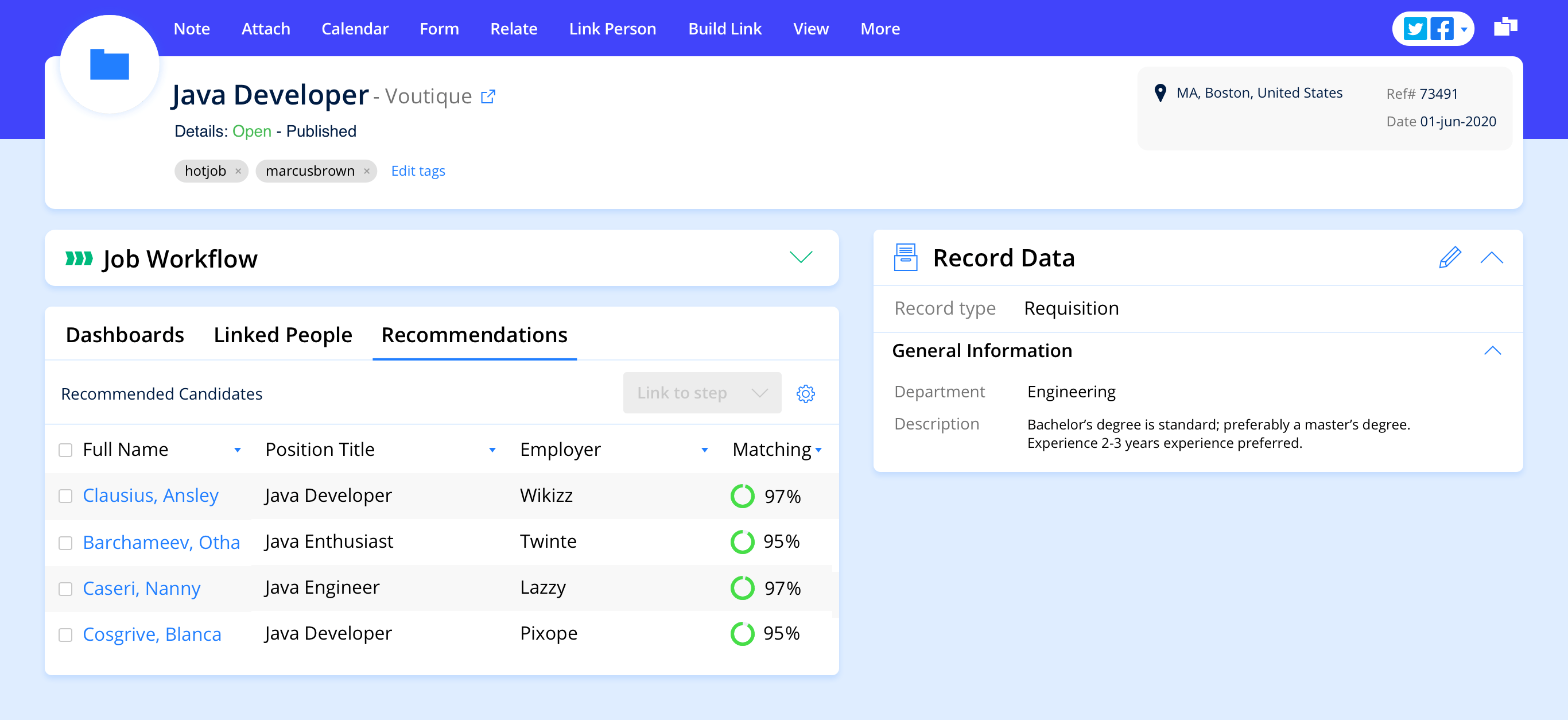Click the Job Workflow panel icon
Image resolution: width=1568 pixels, height=720 pixels.
pyautogui.click(x=78, y=258)
